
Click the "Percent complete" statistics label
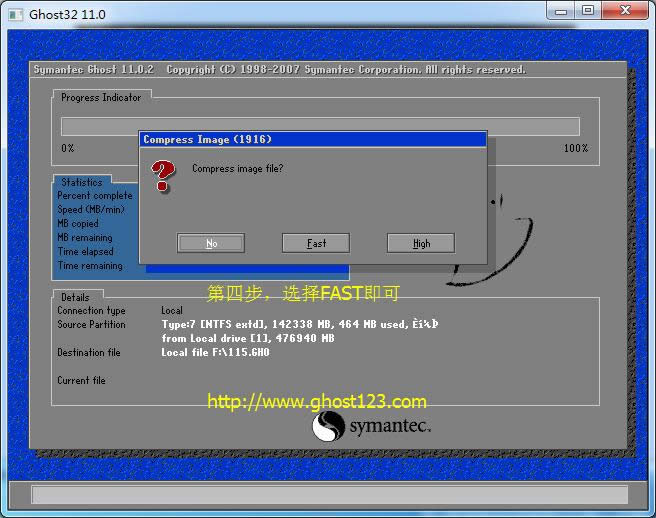[95, 195]
